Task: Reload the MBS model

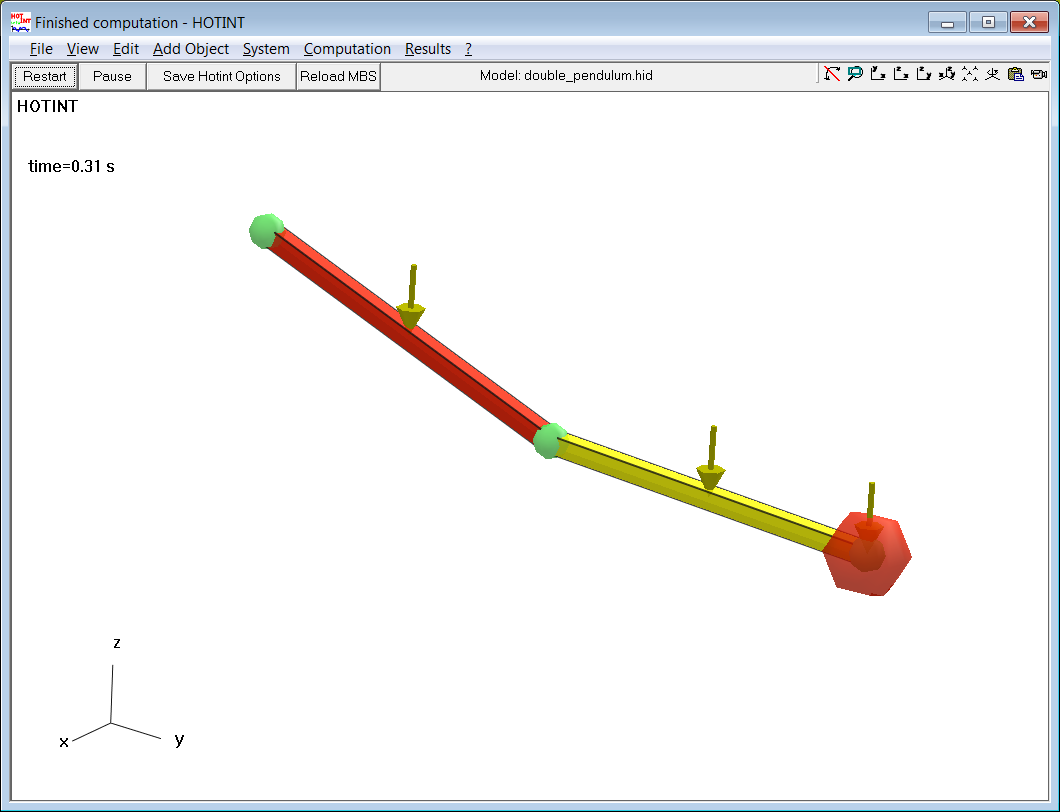Action: click(338, 75)
